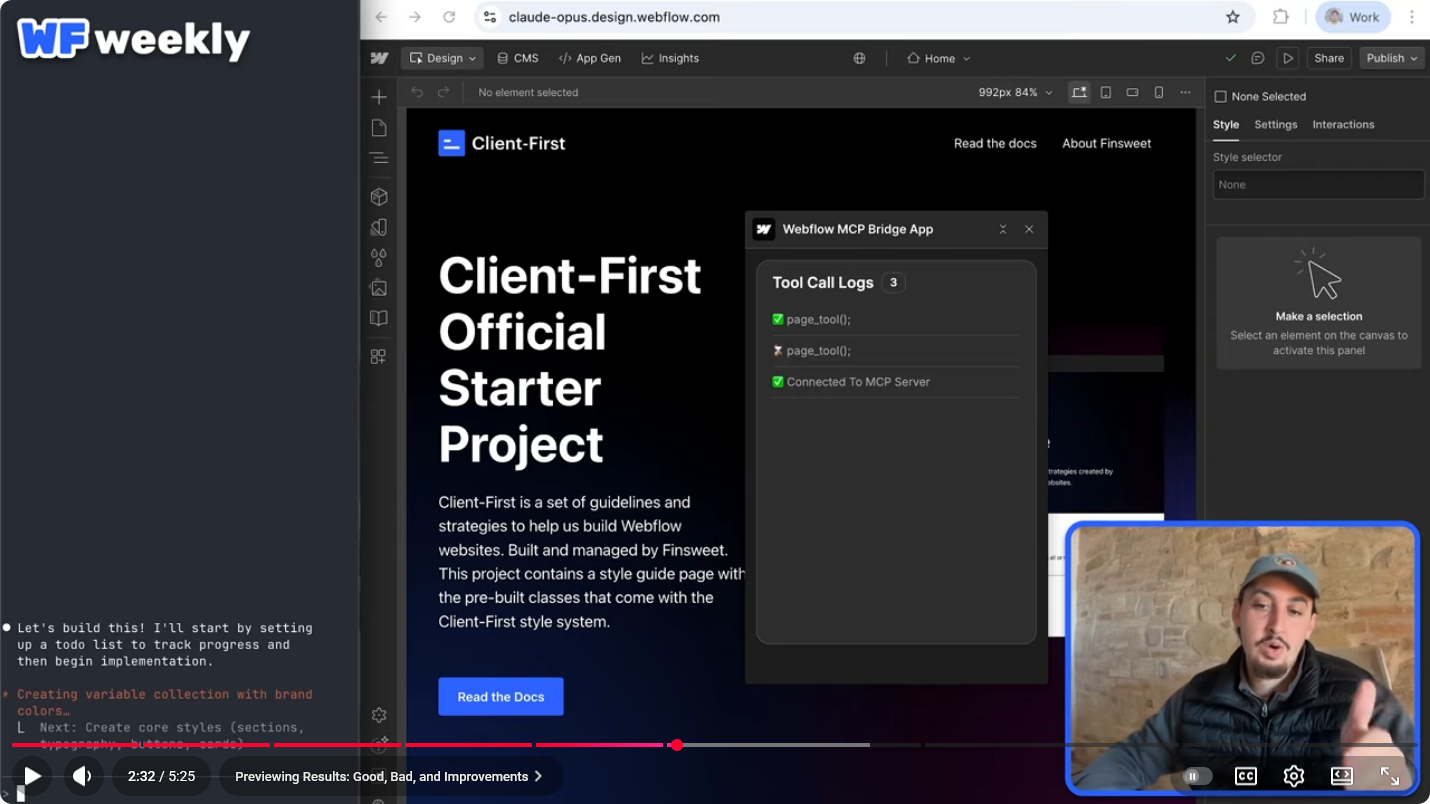Click Read the docs nav link
Viewport: 1430px width, 804px height.
(995, 144)
